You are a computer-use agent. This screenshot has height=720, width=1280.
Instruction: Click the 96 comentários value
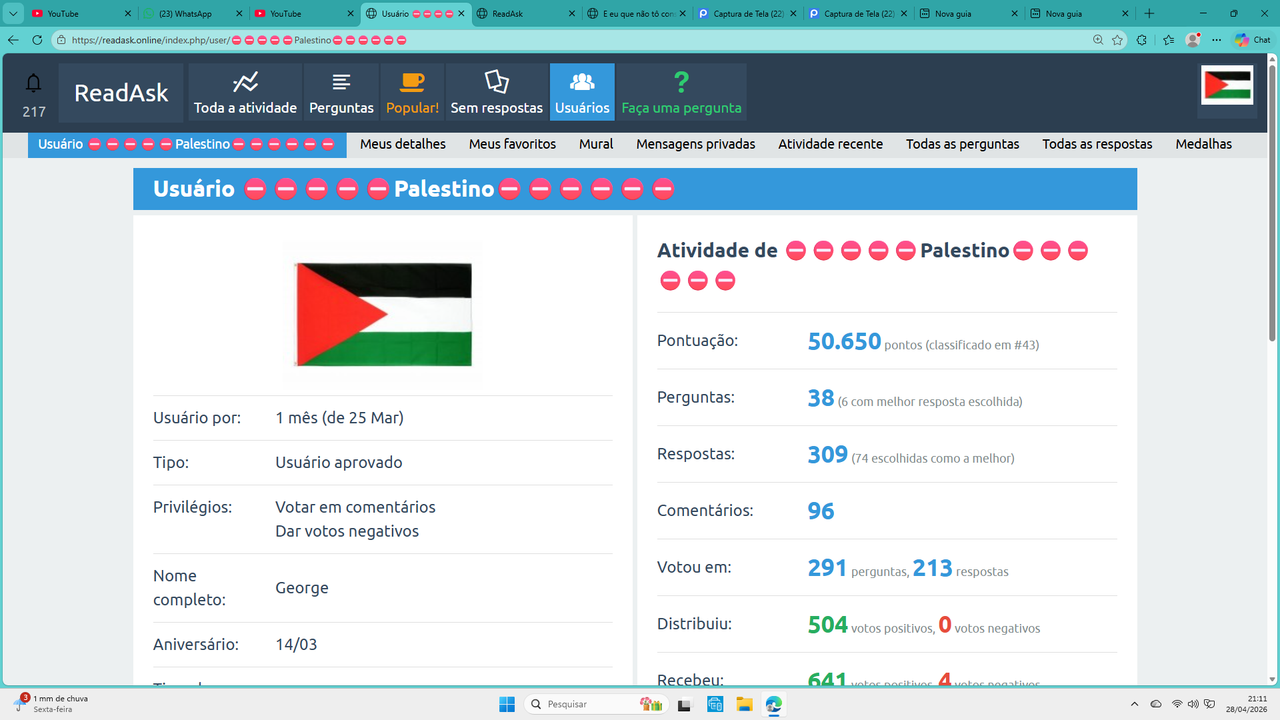point(821,511)
